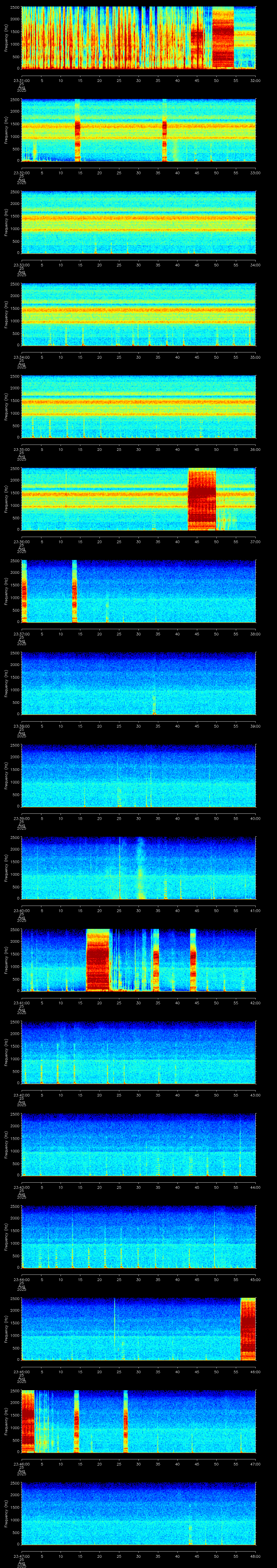
Task: Open the 23:34 spectrogram panel
Action: [x=138, y=315]
